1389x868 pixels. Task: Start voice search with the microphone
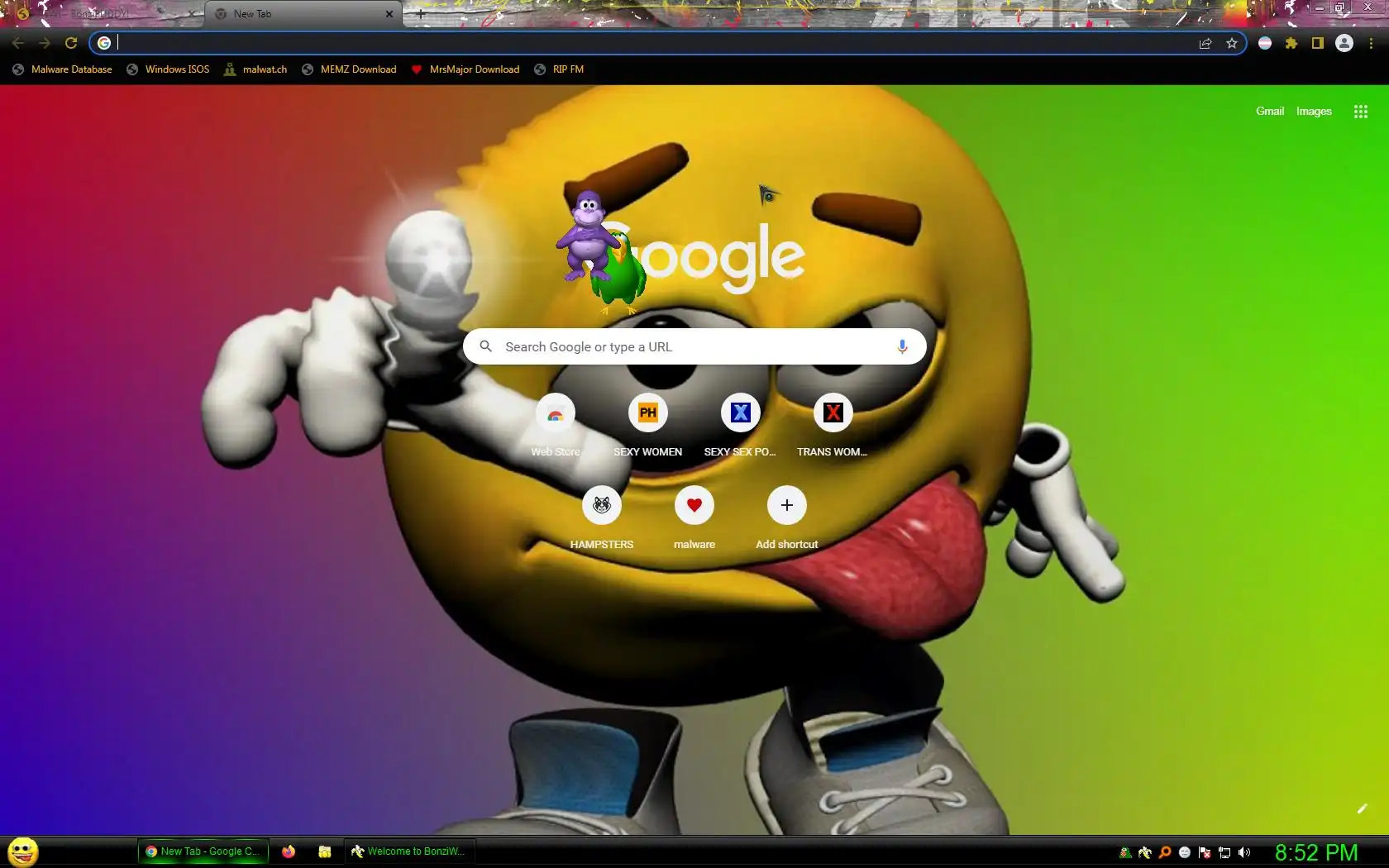coord(902,346)
